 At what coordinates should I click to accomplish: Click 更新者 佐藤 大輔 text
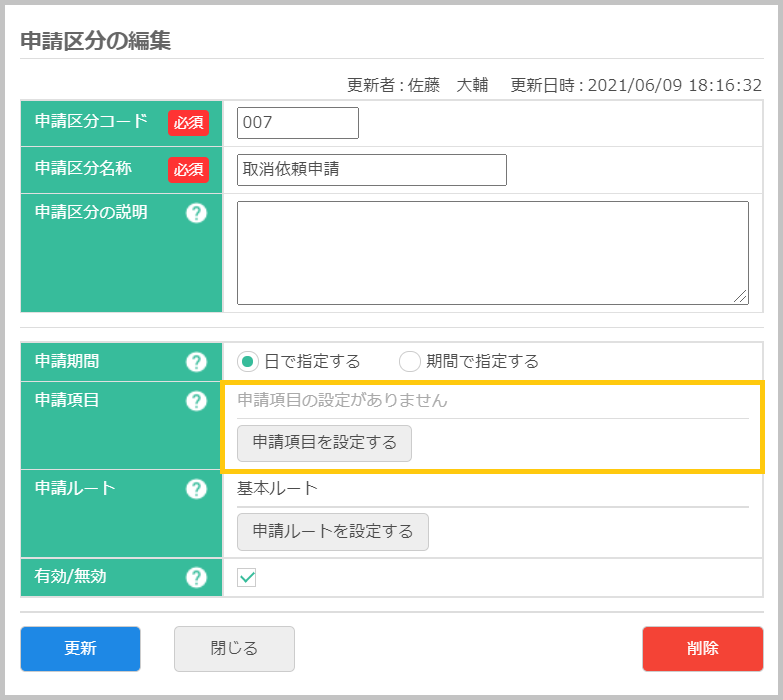tap(417, 85)
